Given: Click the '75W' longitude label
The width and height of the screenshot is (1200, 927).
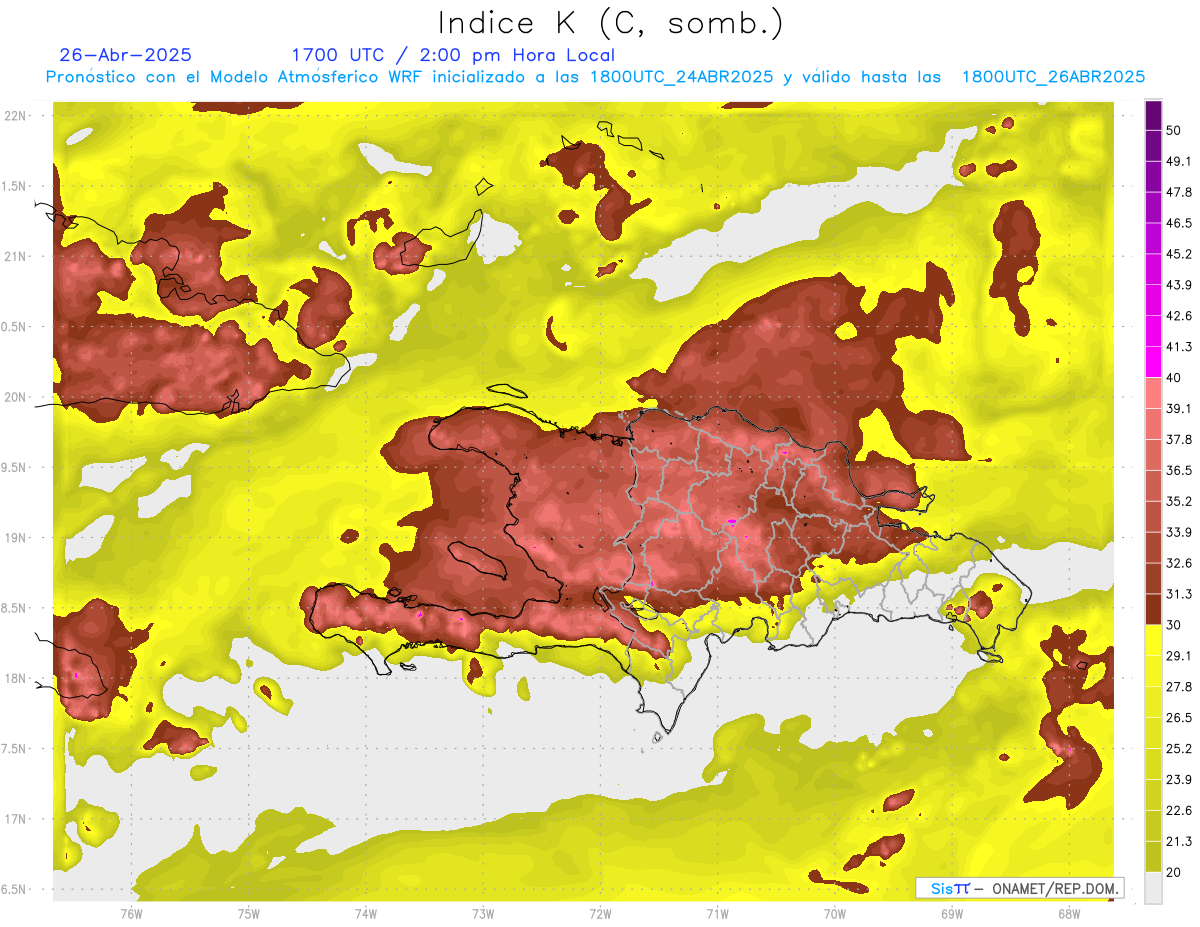Looking at the screenshot, I should [248, 914].
